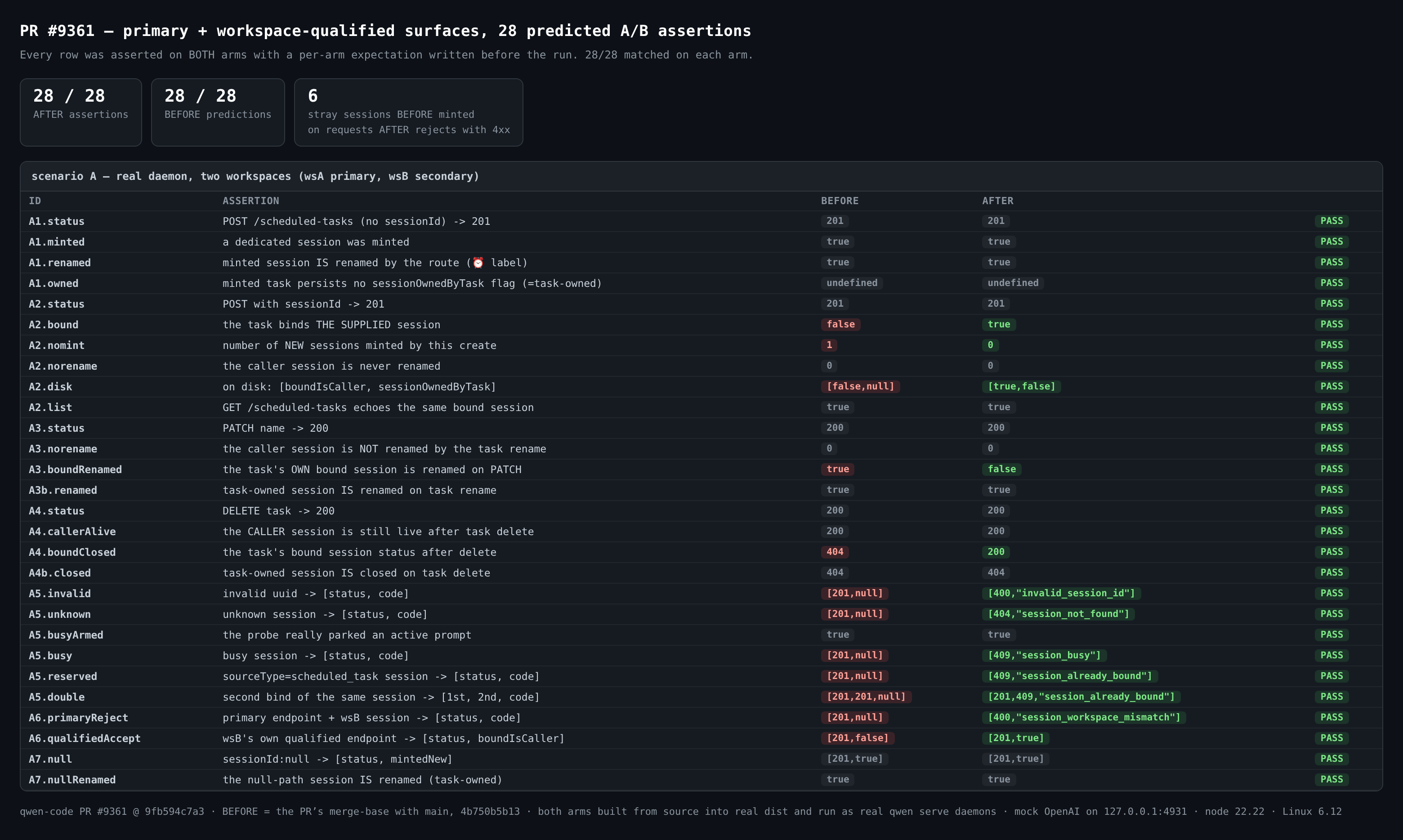
Task: Click the [true,false] badge in A2.disk
Action: tap(1022, 387)
